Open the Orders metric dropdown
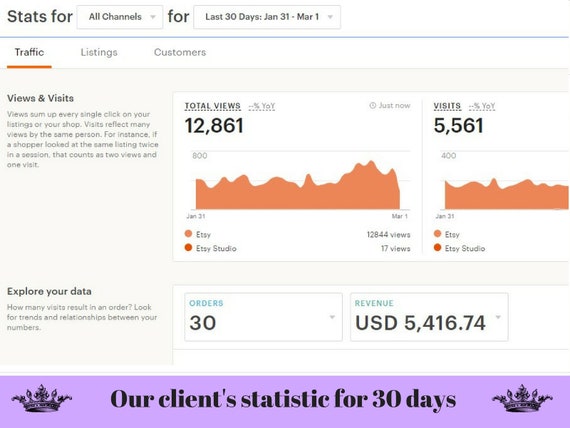This screenshot has width=570, height=428. [x=263, y=317]
